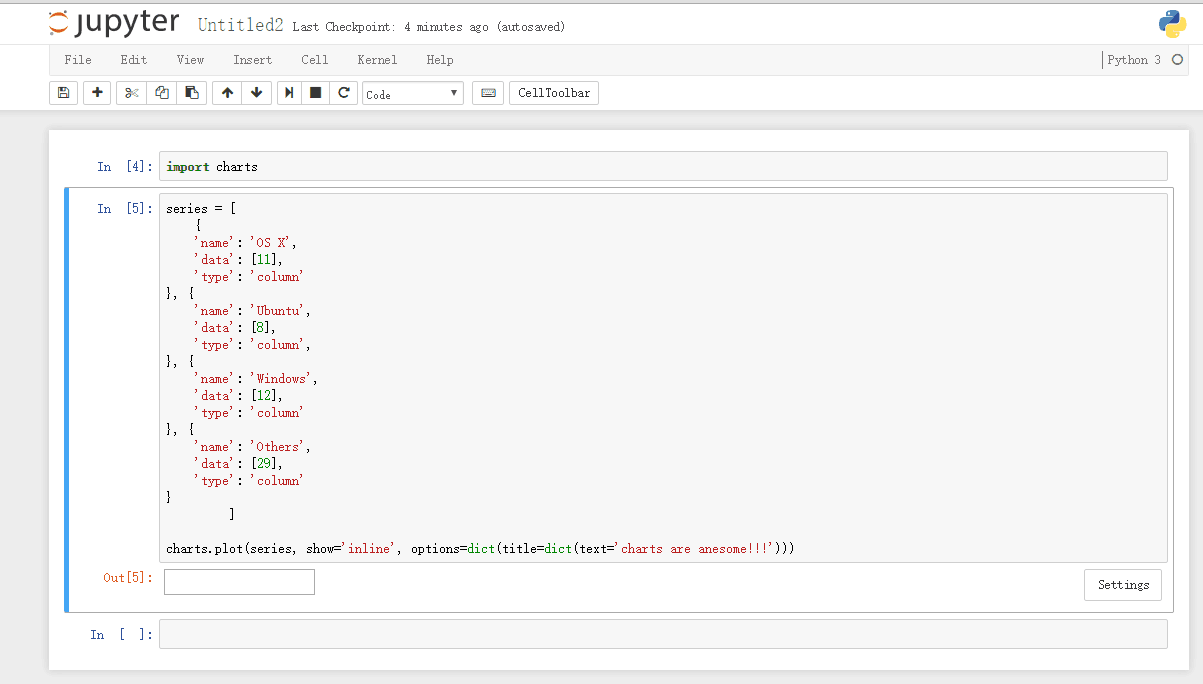Open the command palette keyboard icon
Viewport: 1203px width, 684px height.
click(488, 93)
